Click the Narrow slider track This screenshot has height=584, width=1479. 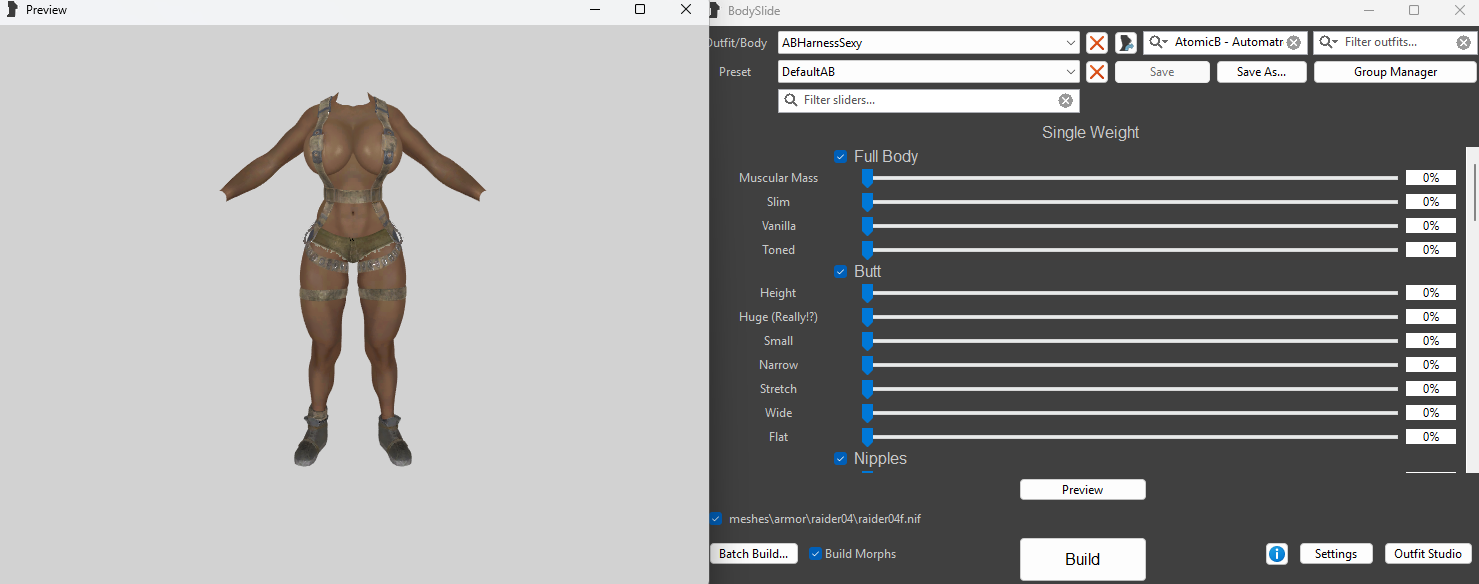coord(1130,365)
